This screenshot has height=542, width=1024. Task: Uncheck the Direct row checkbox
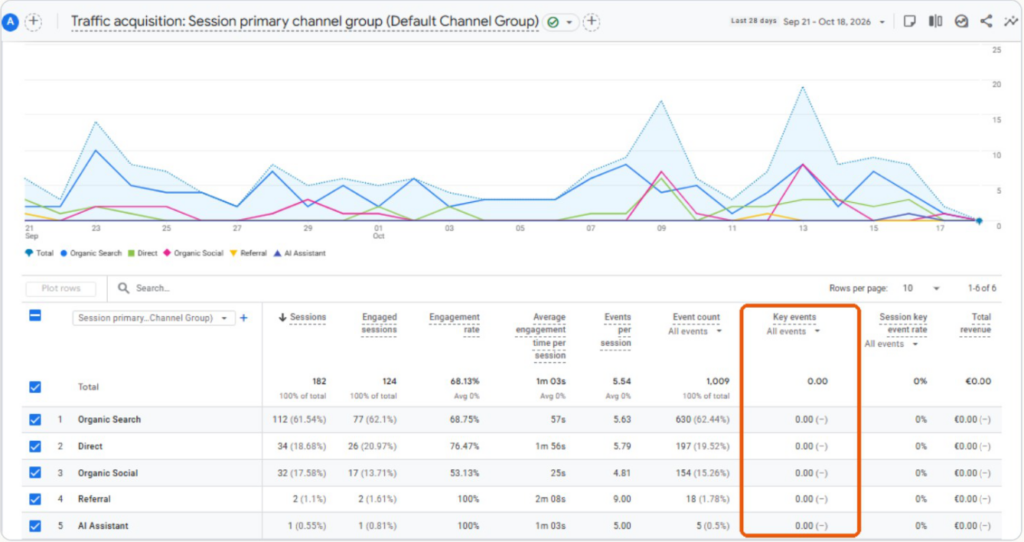pos(35,447)
